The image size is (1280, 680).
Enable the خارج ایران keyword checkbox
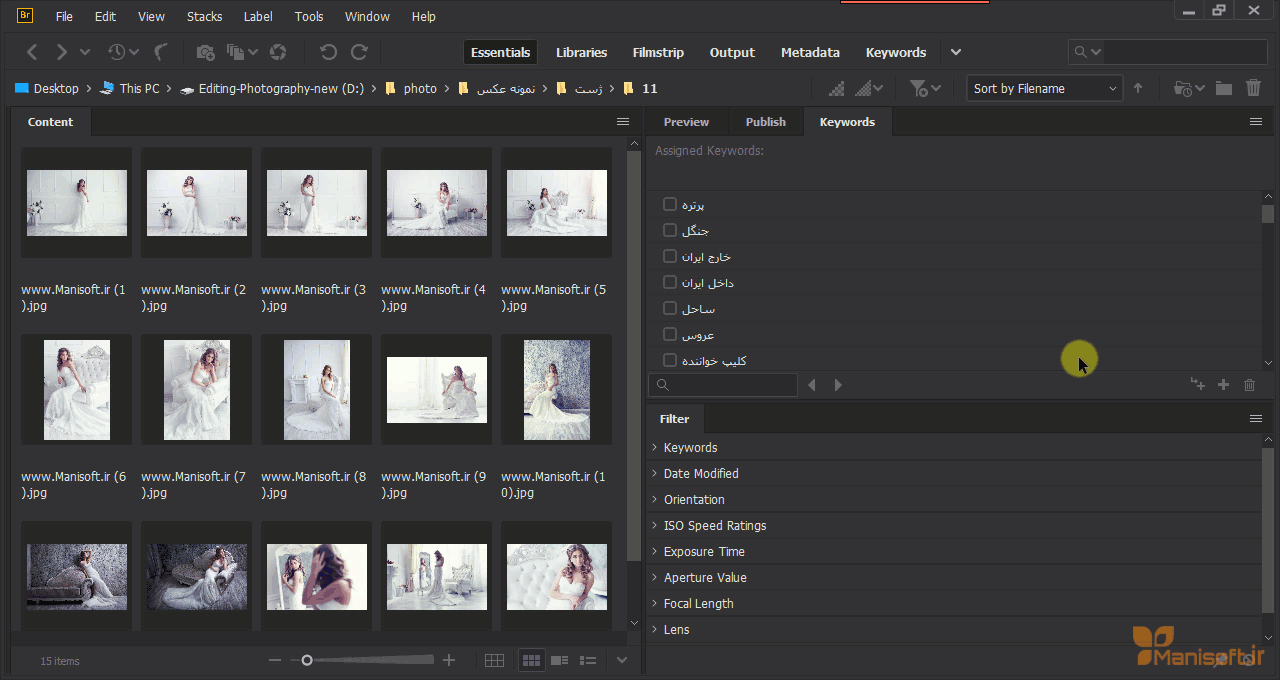pos(670,256)
